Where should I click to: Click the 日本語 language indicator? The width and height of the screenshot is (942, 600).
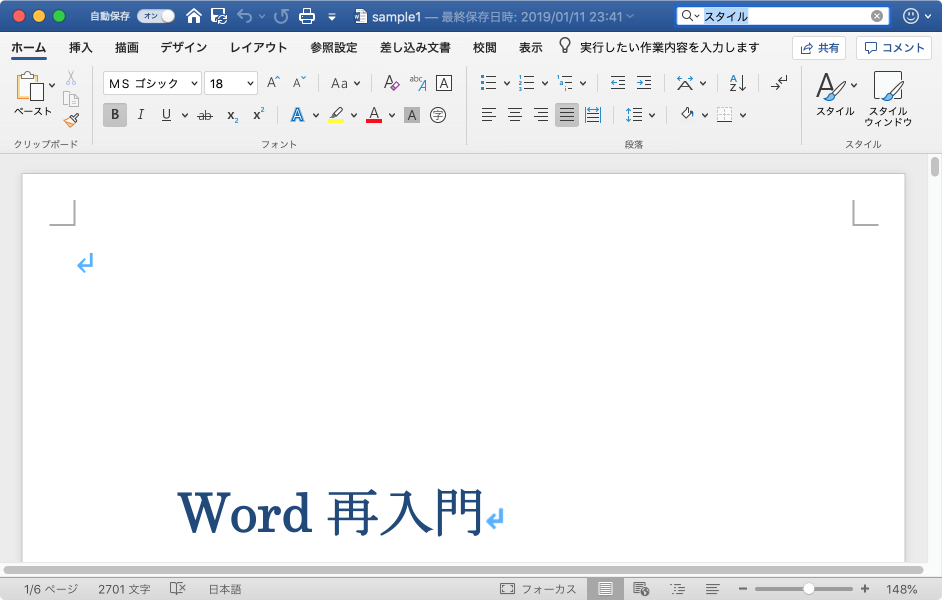point(225,589)
